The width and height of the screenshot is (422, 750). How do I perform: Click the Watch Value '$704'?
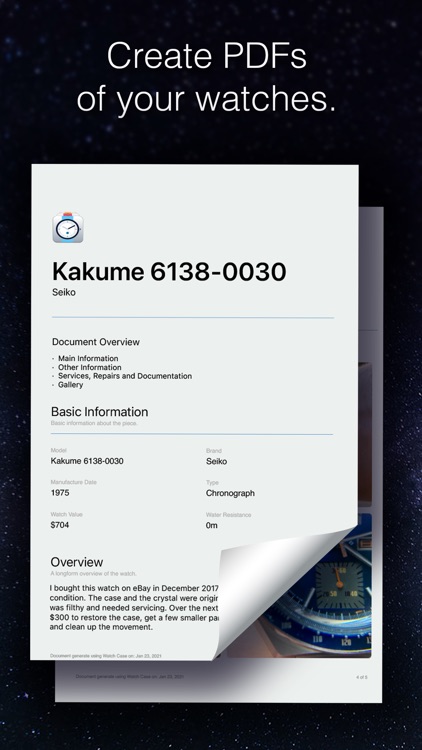click(60, 525)
